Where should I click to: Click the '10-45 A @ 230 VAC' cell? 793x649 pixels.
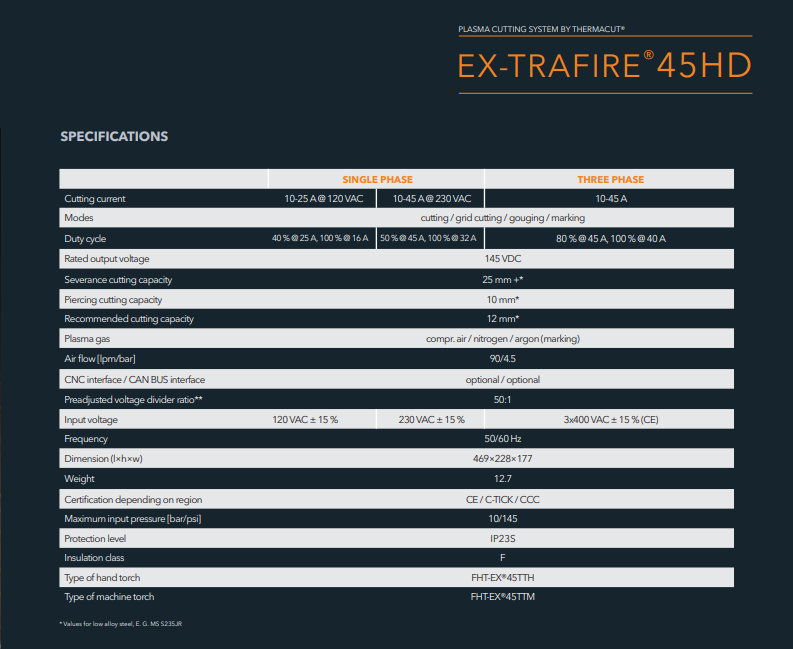coord(432,199)
